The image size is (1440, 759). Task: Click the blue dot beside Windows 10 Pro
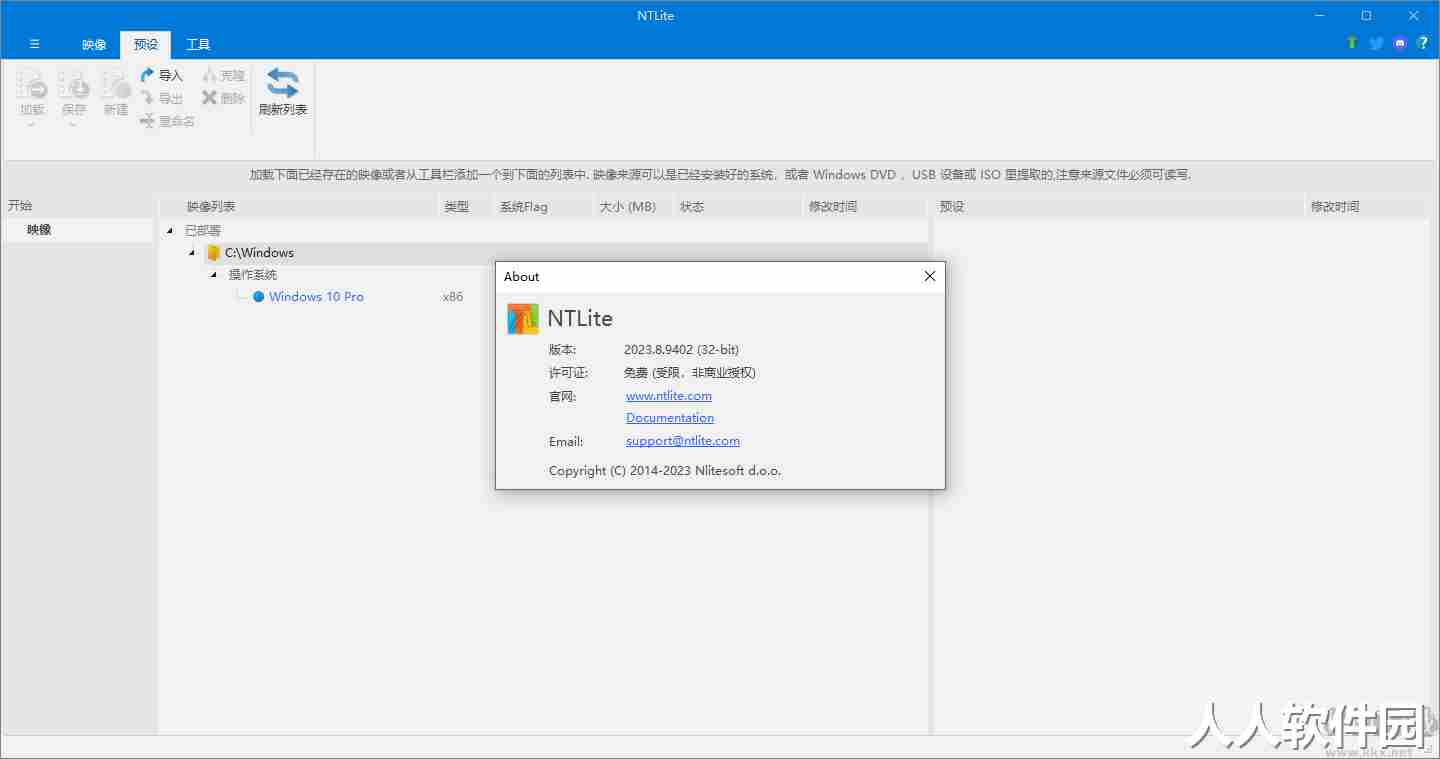[258, 297]
